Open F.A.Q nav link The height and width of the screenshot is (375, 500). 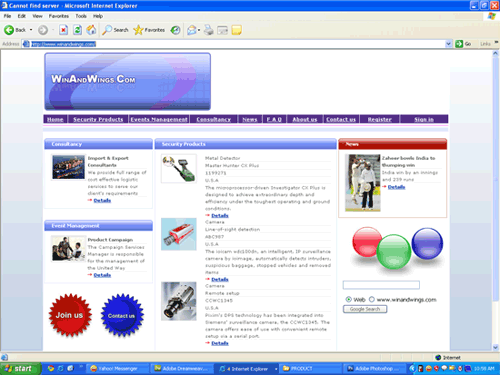(274, 119)
